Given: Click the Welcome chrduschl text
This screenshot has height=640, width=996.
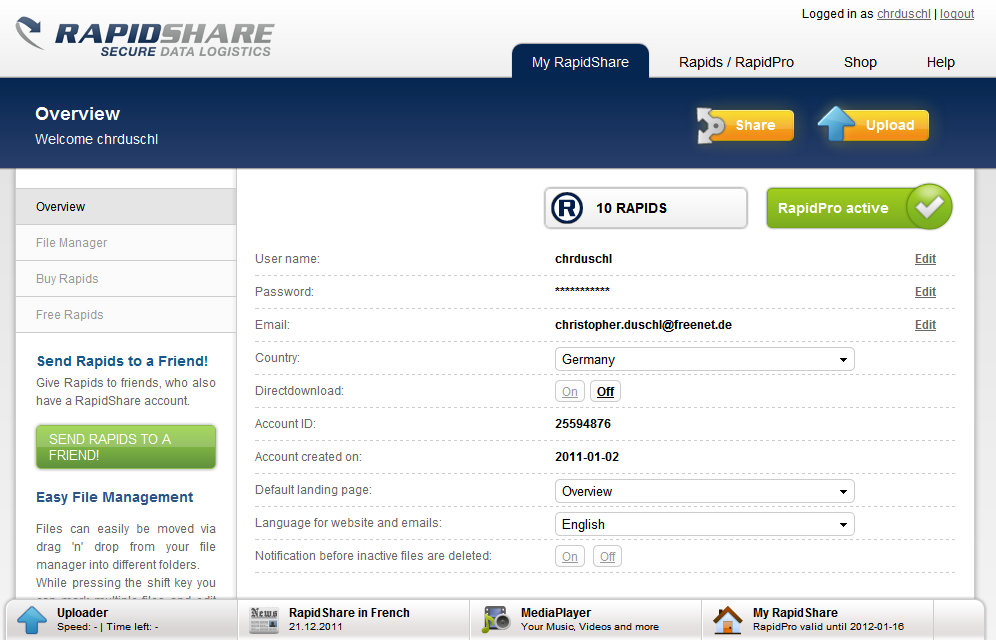Looking at the screenshot, I should pyautogui.click(x=97, y=139).
